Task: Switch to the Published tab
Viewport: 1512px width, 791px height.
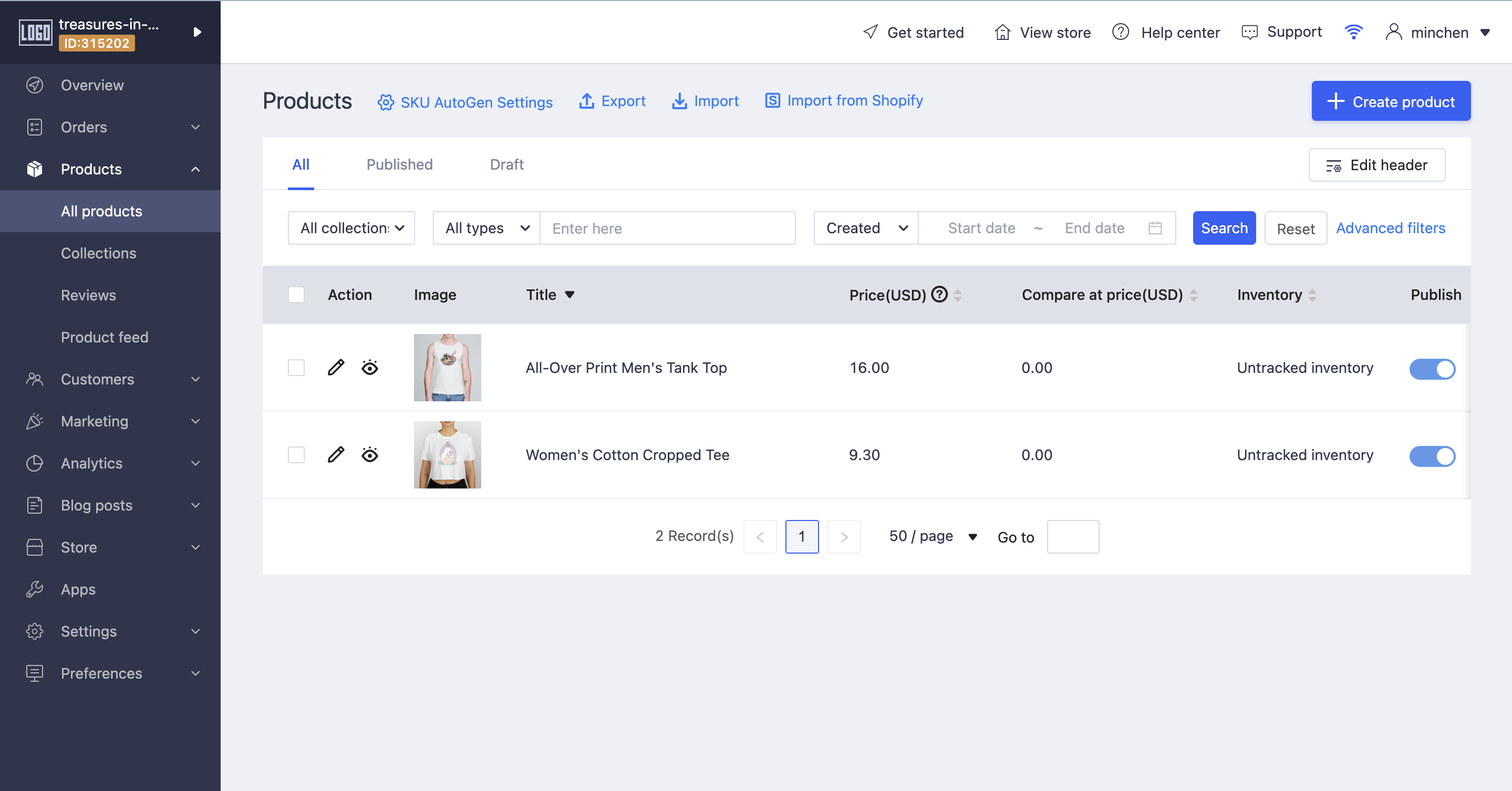Action: click(399, 164)
